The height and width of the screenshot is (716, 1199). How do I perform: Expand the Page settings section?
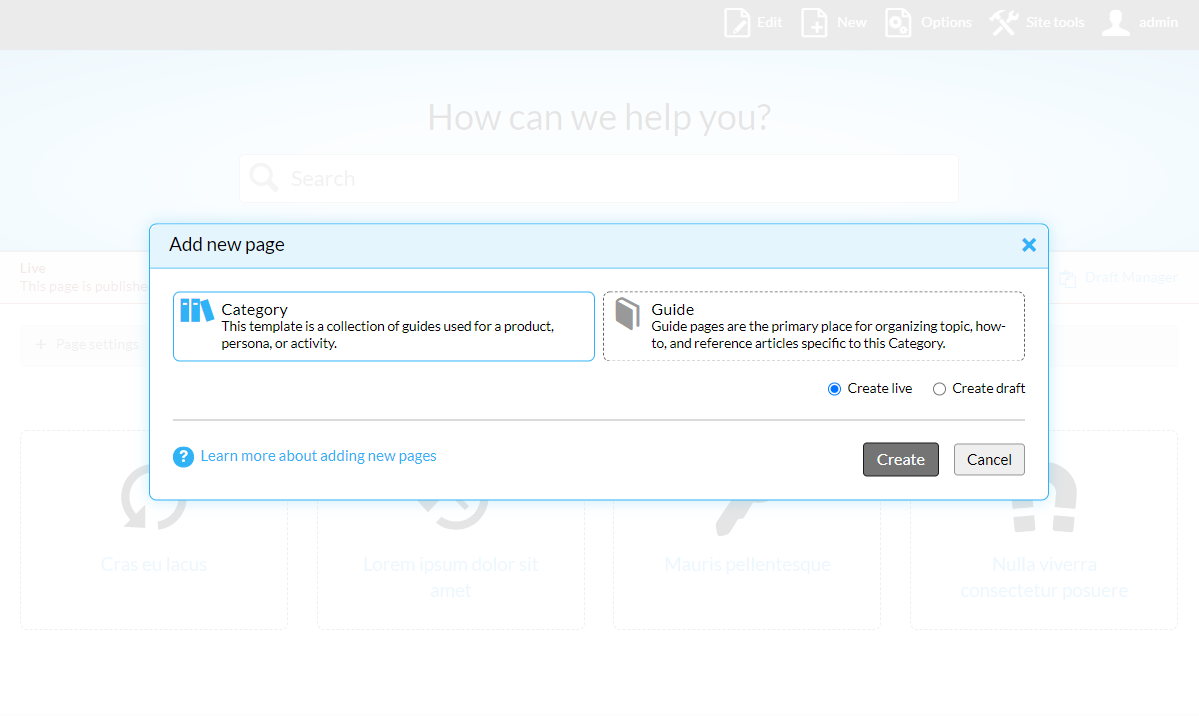point(96,344)
